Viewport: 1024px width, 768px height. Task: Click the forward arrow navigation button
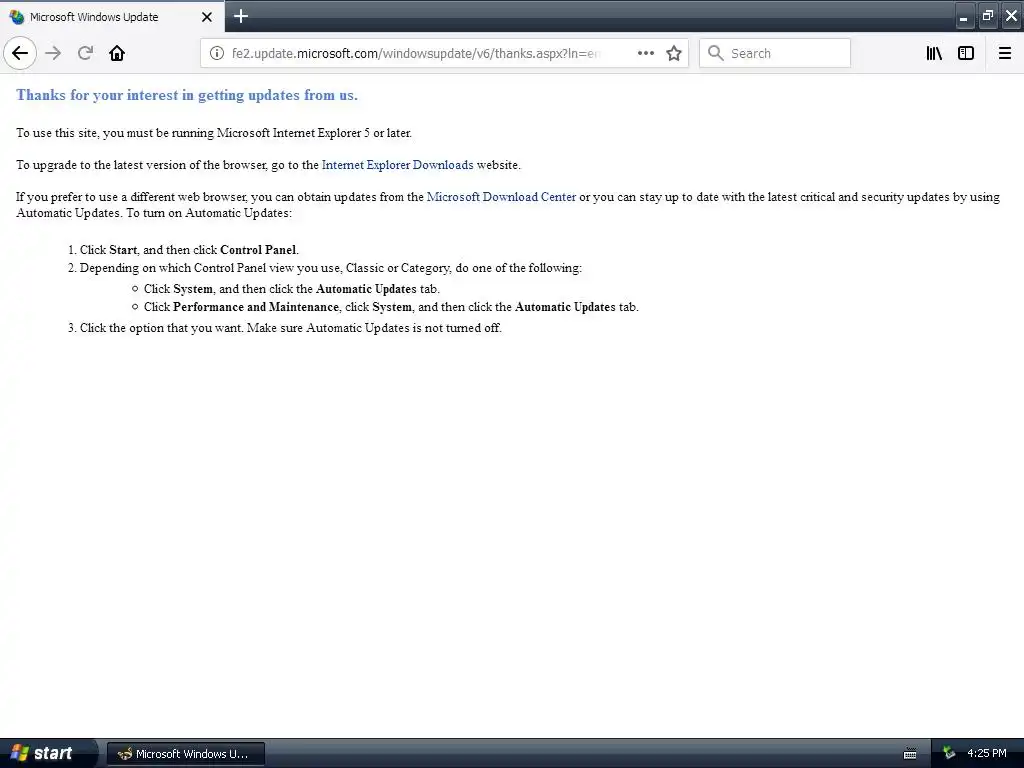tap(54, 53)
